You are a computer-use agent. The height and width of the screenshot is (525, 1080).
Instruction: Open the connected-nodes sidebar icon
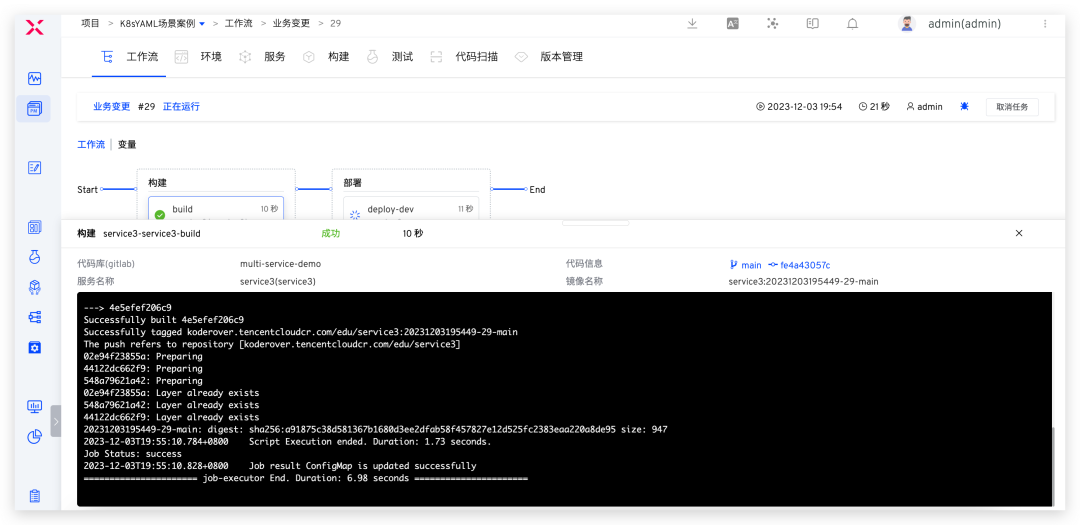(x=34, y=317)
